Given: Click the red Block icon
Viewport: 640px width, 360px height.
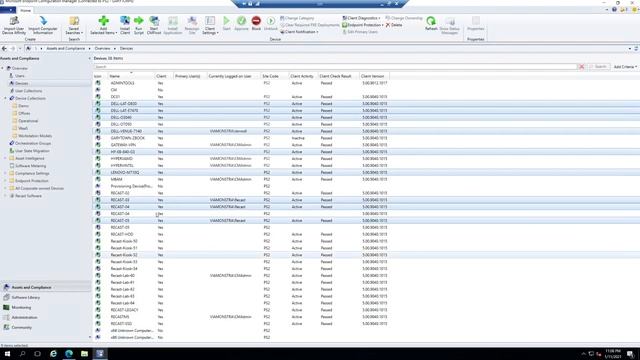Looking at the screenshot, I should click(x=256, y=23).
